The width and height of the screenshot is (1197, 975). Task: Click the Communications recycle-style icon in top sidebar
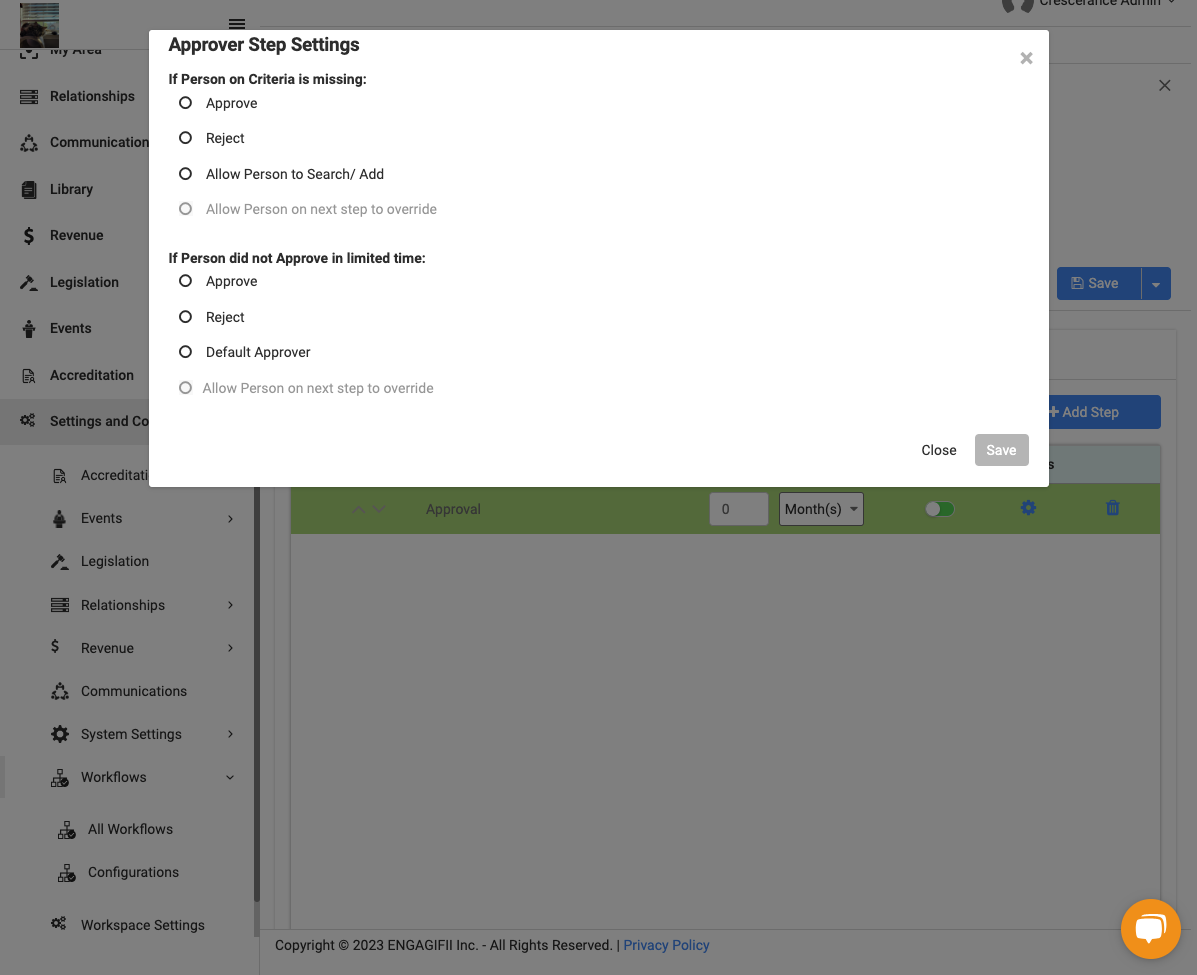(x=29, y=143)
